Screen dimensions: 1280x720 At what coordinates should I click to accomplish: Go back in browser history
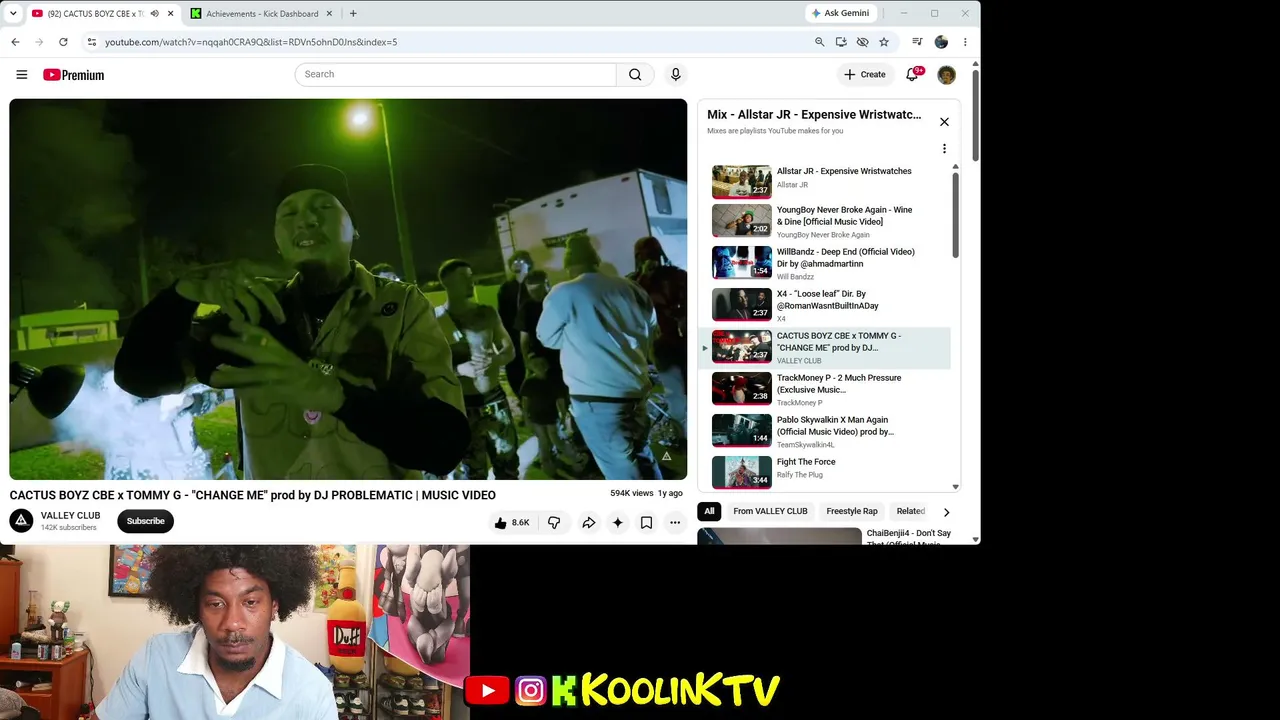[x=15, y=42]
